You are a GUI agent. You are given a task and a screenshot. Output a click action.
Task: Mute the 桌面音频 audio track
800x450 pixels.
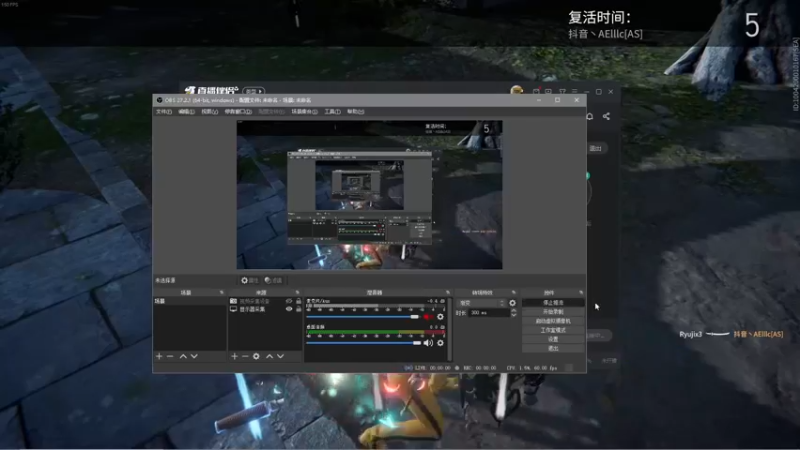coord(428,343)
